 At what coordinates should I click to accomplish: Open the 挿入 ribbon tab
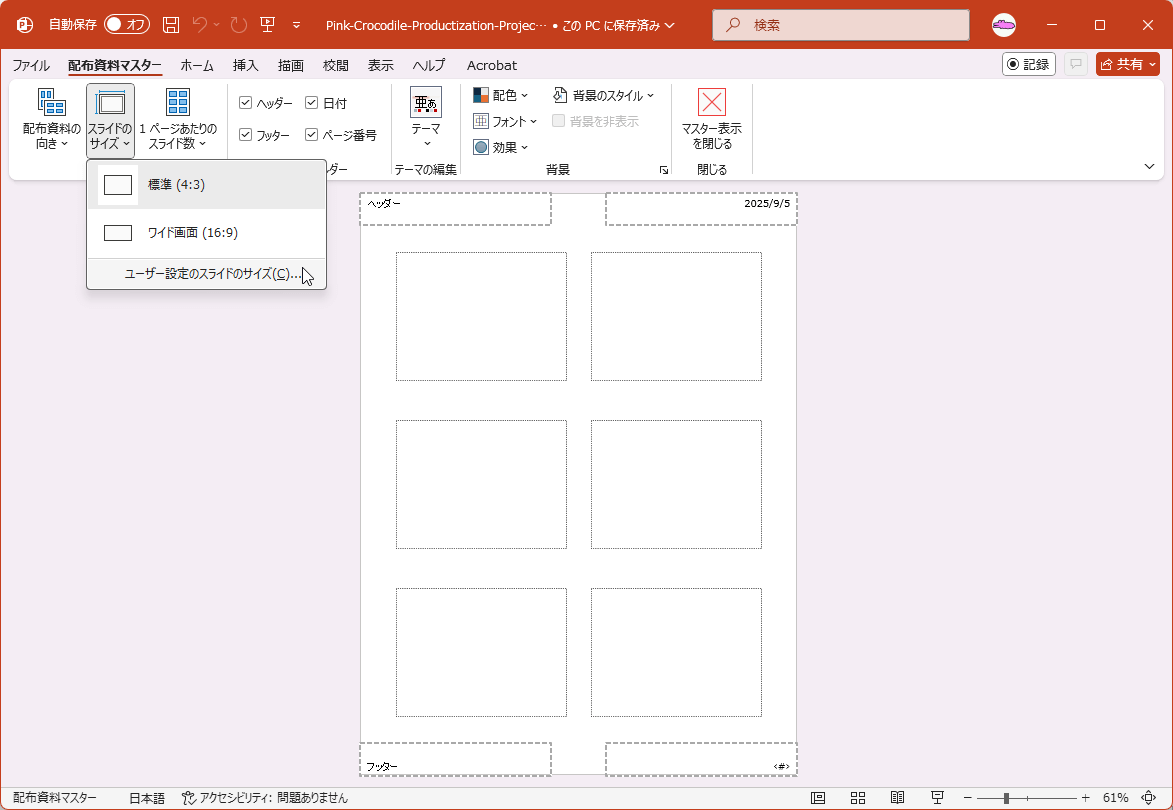pos(245,65)
